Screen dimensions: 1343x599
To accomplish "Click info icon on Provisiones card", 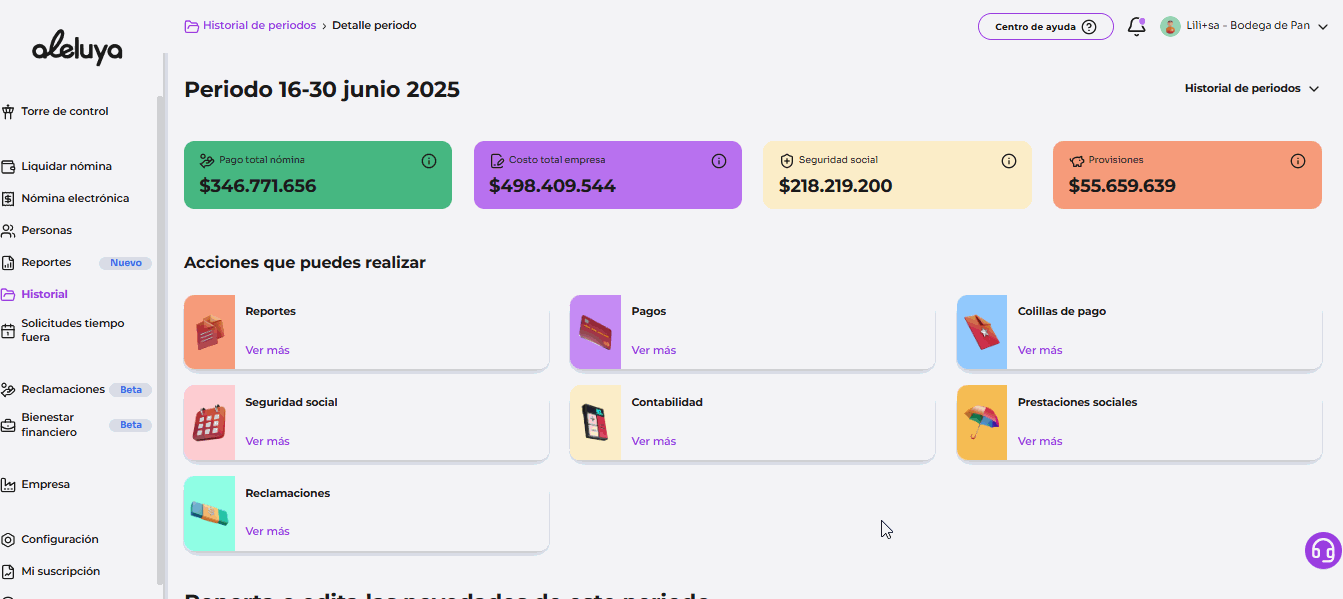I will click(1297, 161).
